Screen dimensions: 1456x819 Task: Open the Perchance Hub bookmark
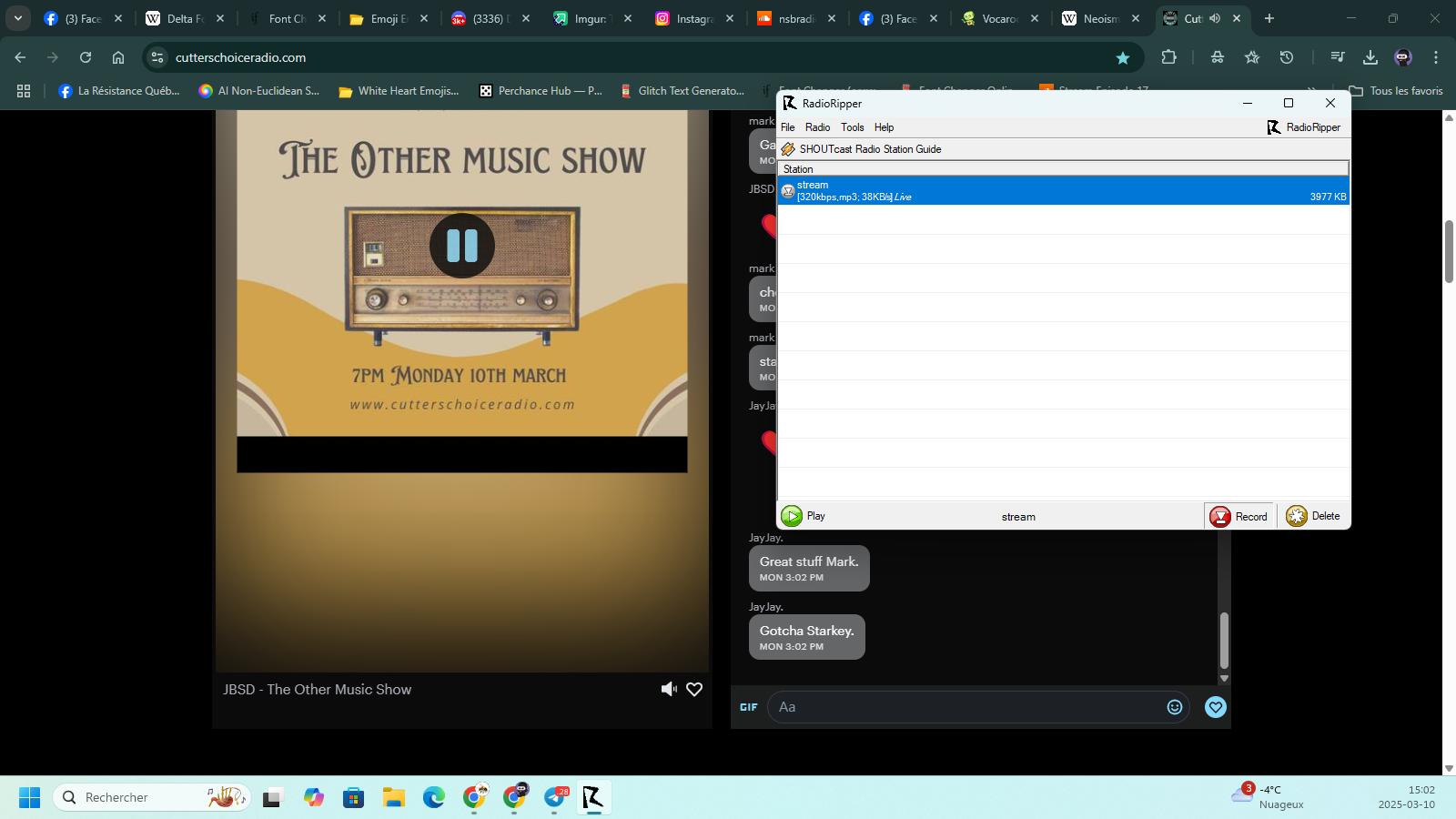coord(541,91)
